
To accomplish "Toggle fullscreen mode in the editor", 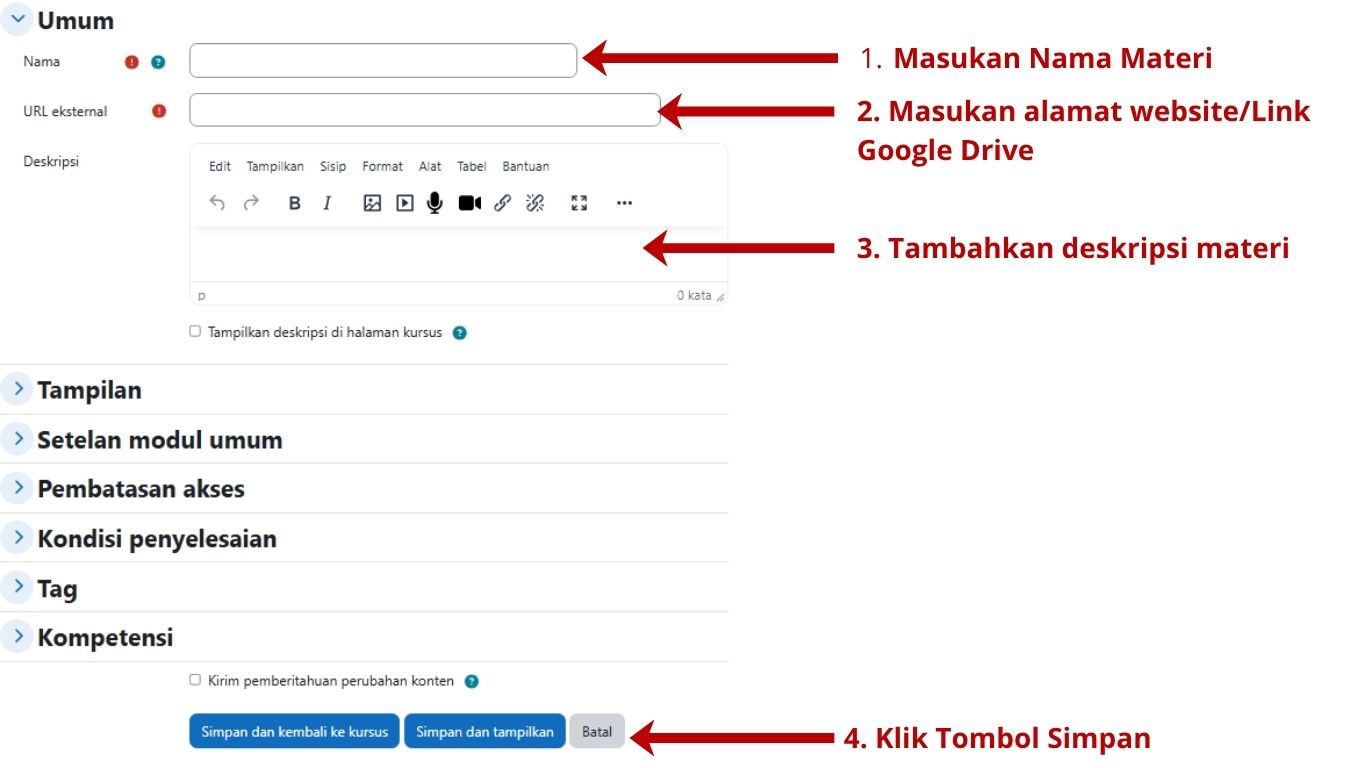I will click(579, 203).
